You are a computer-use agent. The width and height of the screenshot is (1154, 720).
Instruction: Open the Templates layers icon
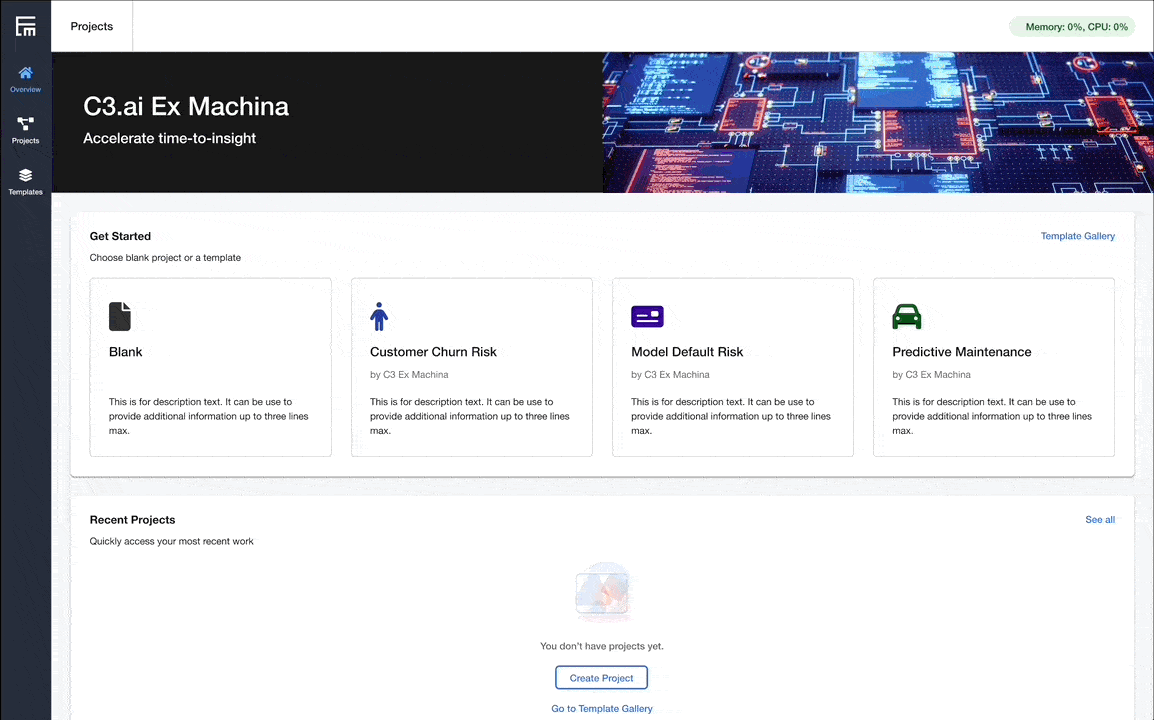26,175
